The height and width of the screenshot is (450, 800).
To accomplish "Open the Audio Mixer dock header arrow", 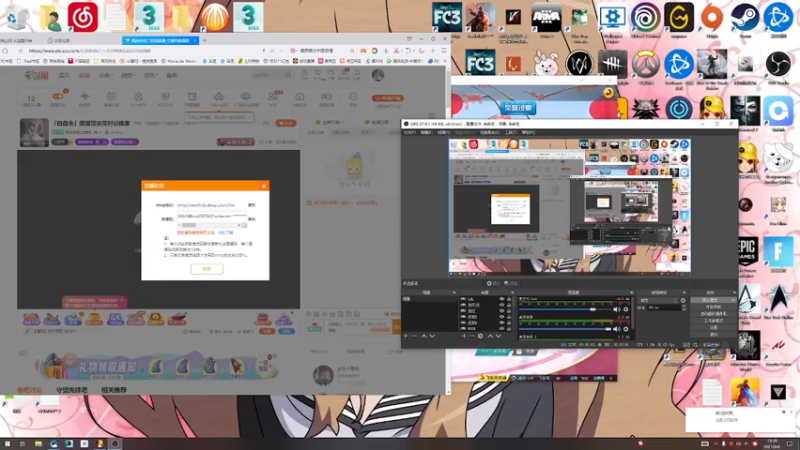I will pos(631,292).
